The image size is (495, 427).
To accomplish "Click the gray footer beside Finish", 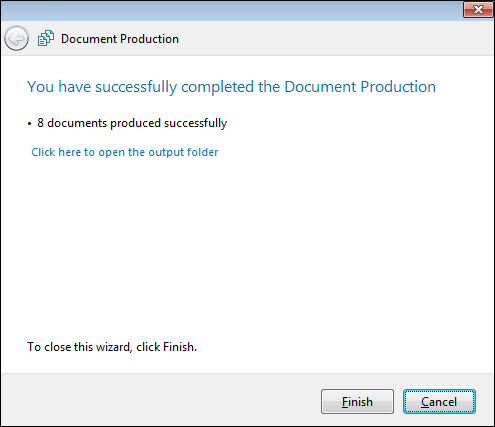I will pyautogui.click(x=160, y=400).
